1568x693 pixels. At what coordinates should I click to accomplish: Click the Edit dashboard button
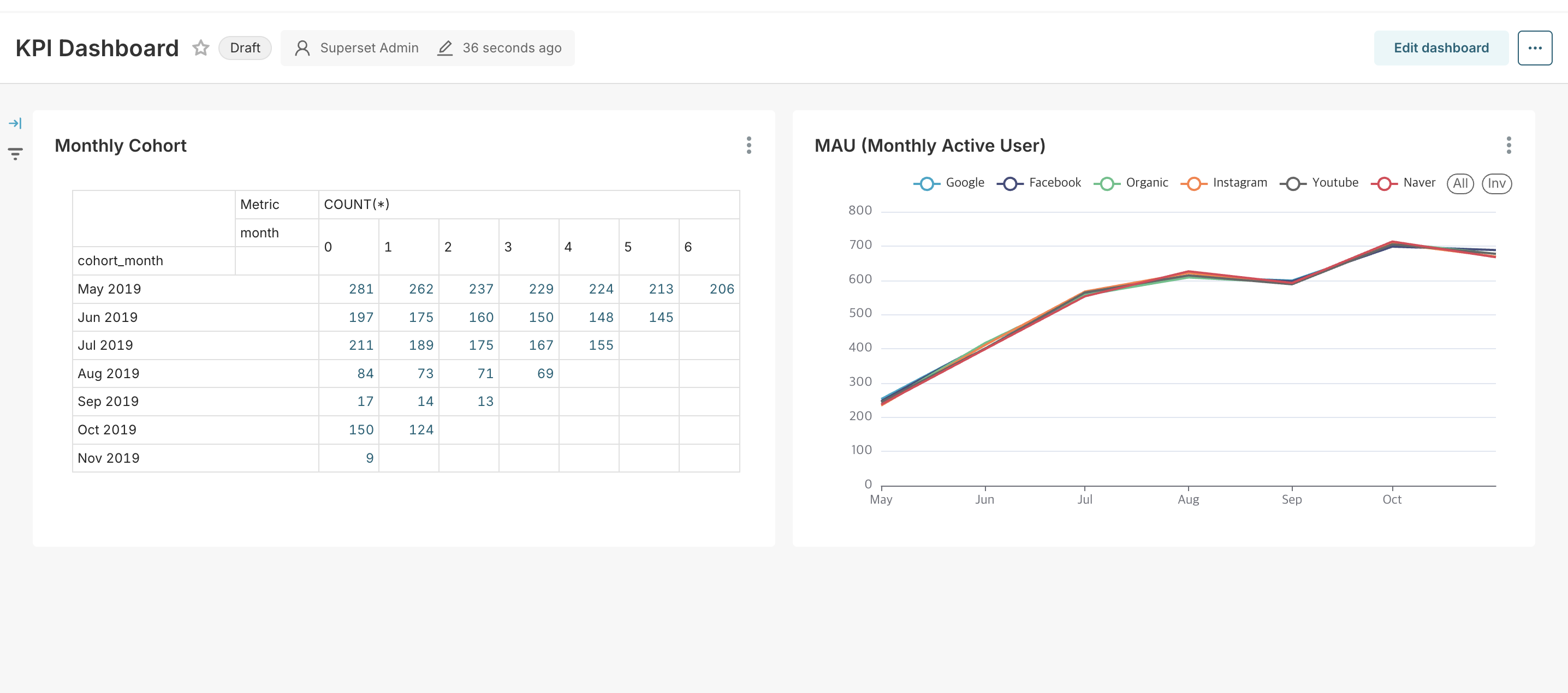coord(1440,47)
